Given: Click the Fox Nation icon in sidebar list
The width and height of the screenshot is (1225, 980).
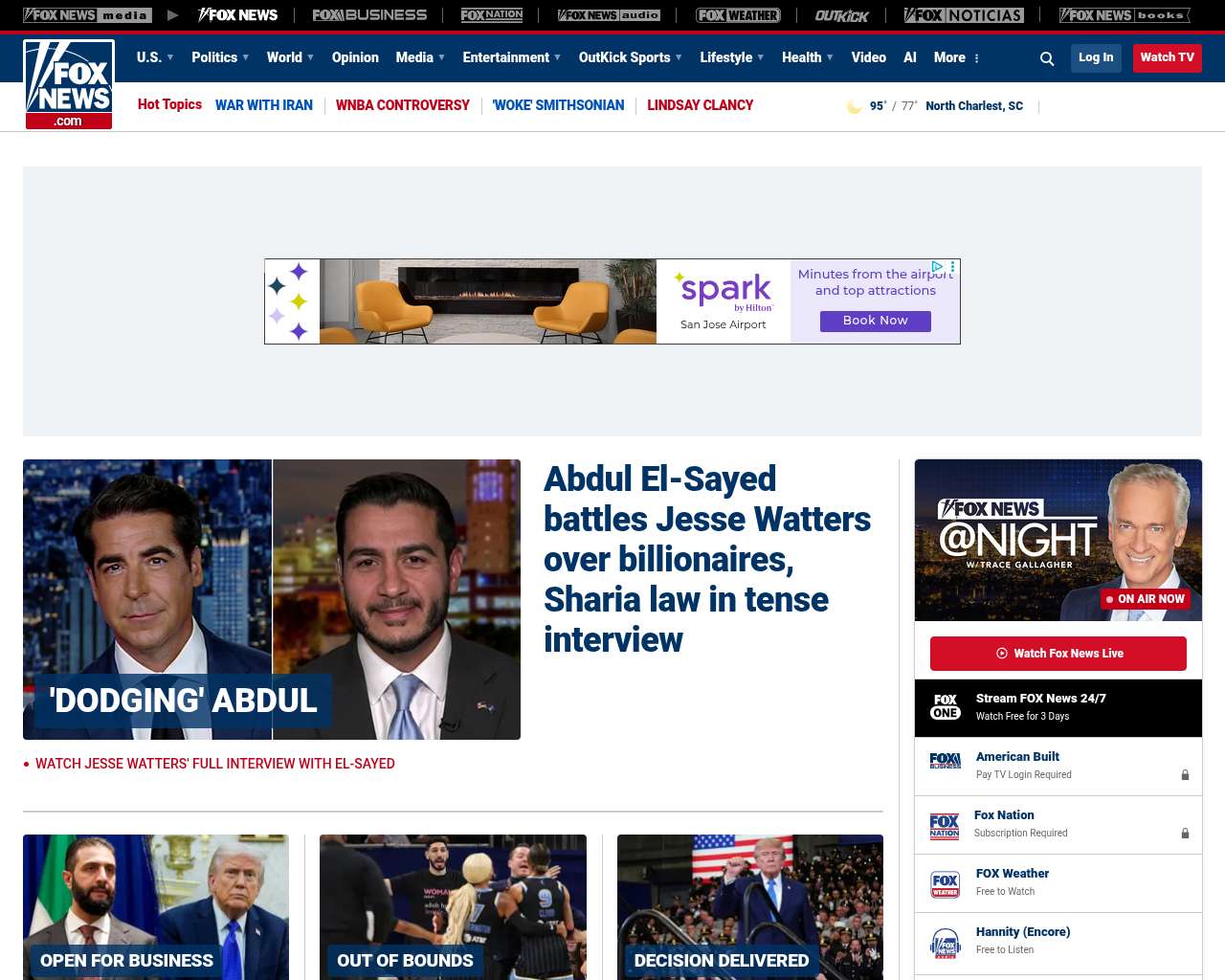Looking at the screenshot, I should click(945, 826).
